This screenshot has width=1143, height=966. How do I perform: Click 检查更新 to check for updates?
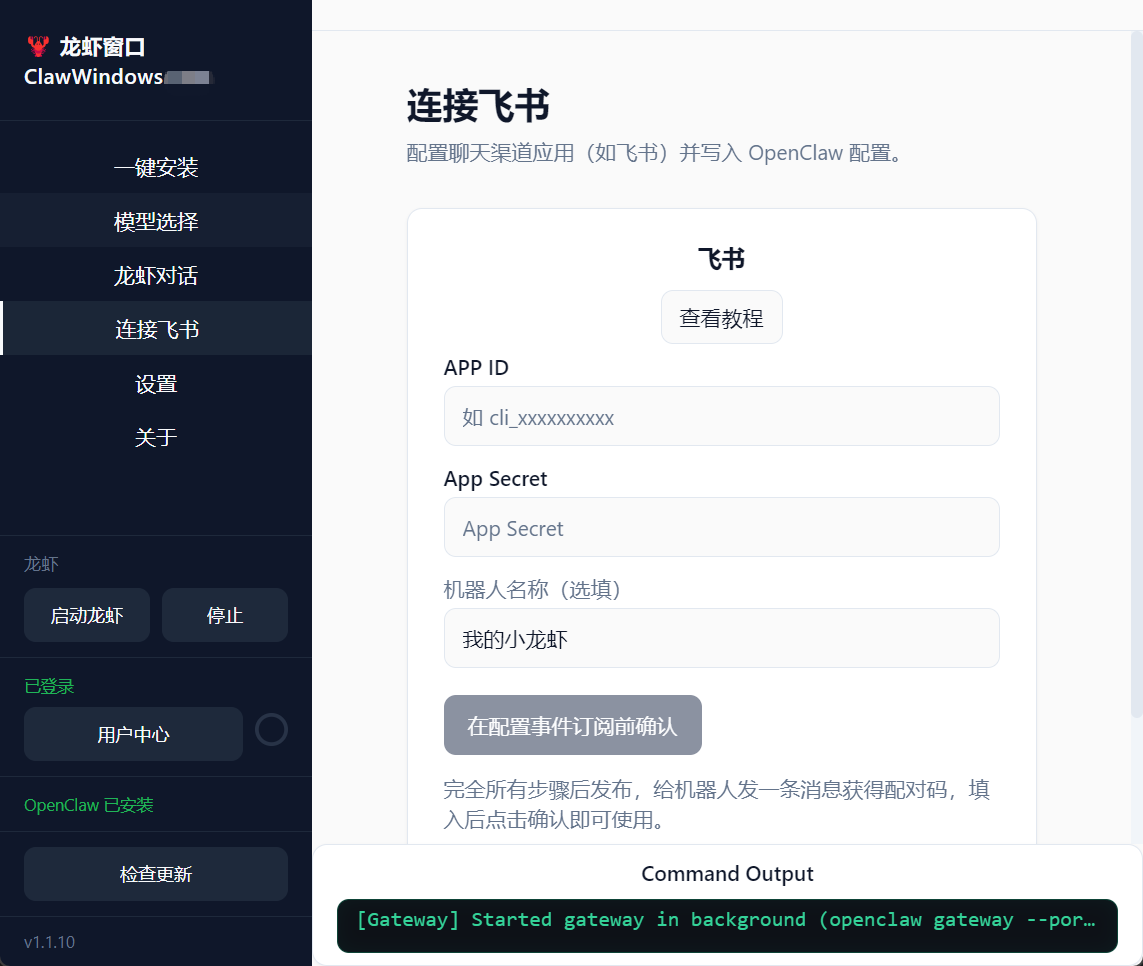pyautogui.click(x=156, y=874)
